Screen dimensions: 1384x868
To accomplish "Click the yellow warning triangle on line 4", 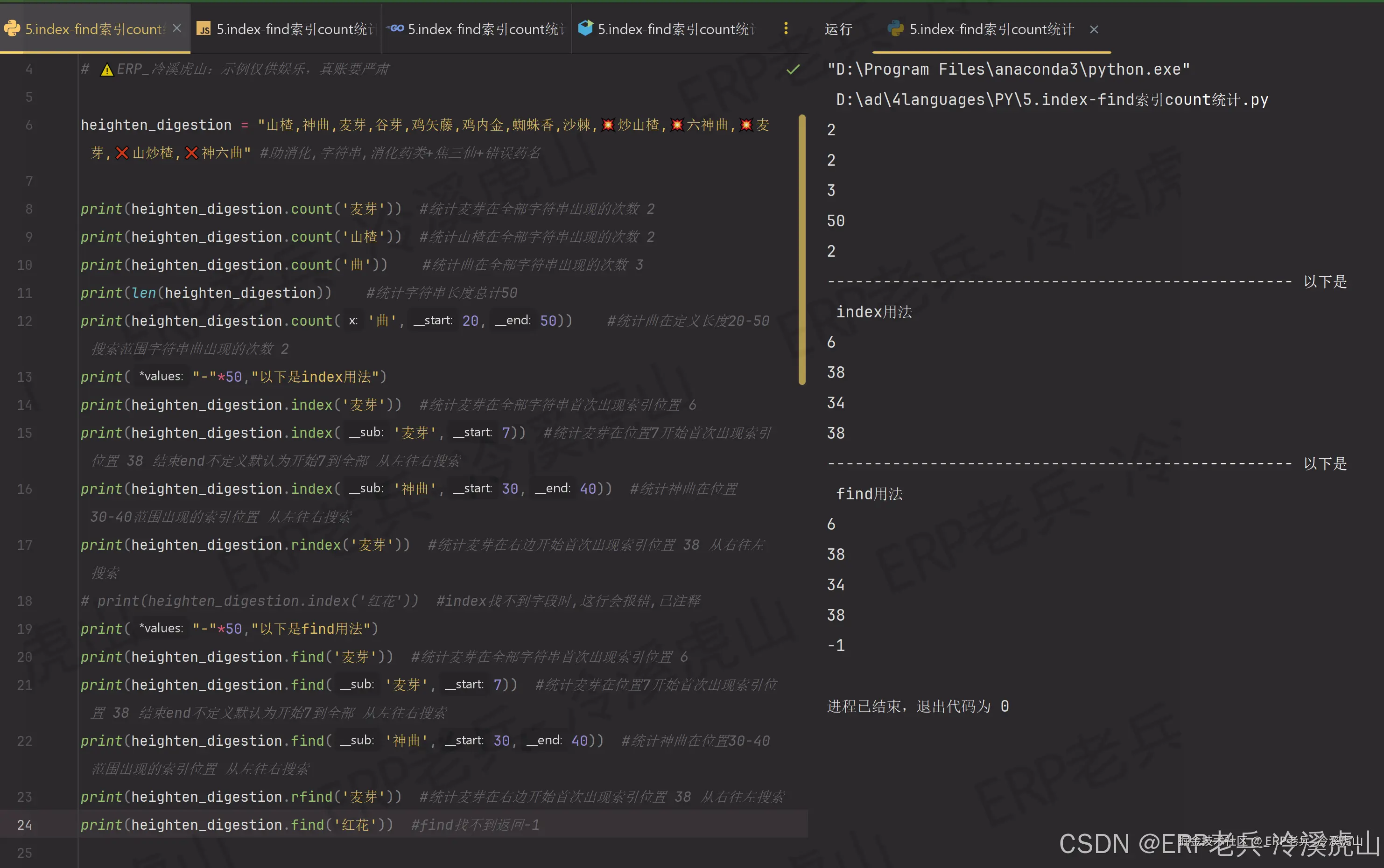I will [x=107, y=70].
